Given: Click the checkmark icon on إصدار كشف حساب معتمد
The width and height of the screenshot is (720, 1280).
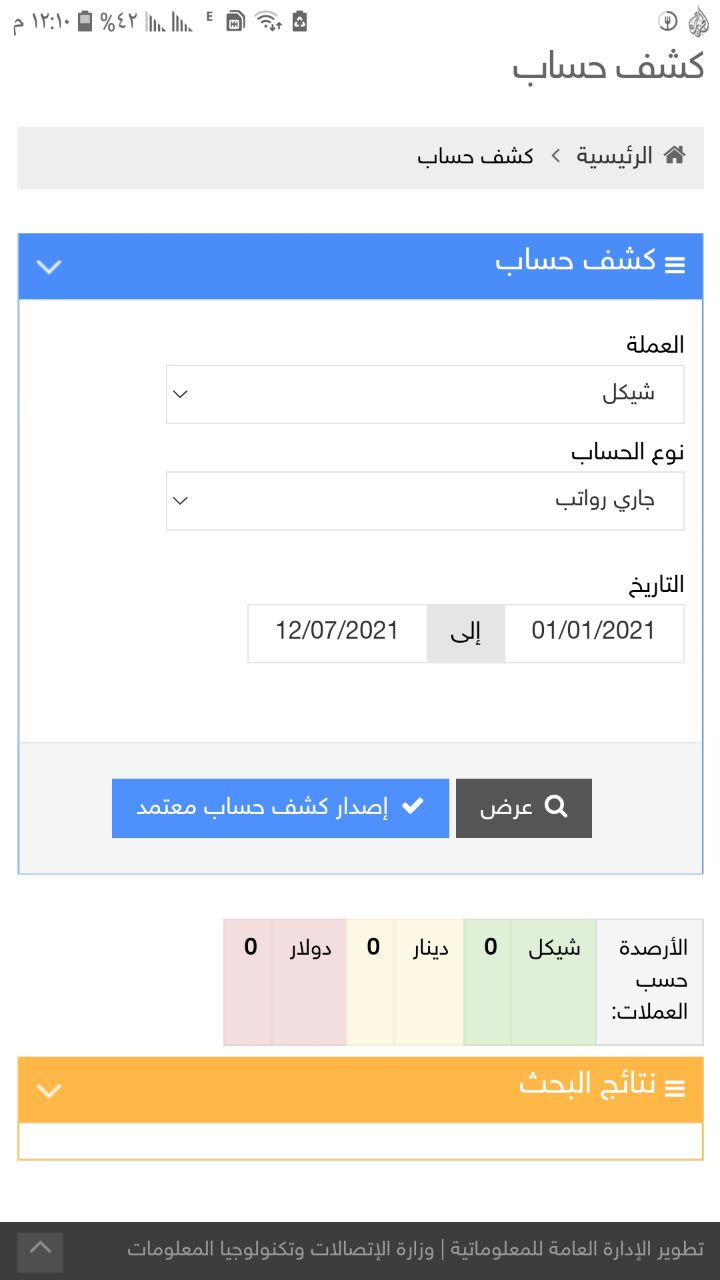Looking at the screenshot, I should point(412,807).
